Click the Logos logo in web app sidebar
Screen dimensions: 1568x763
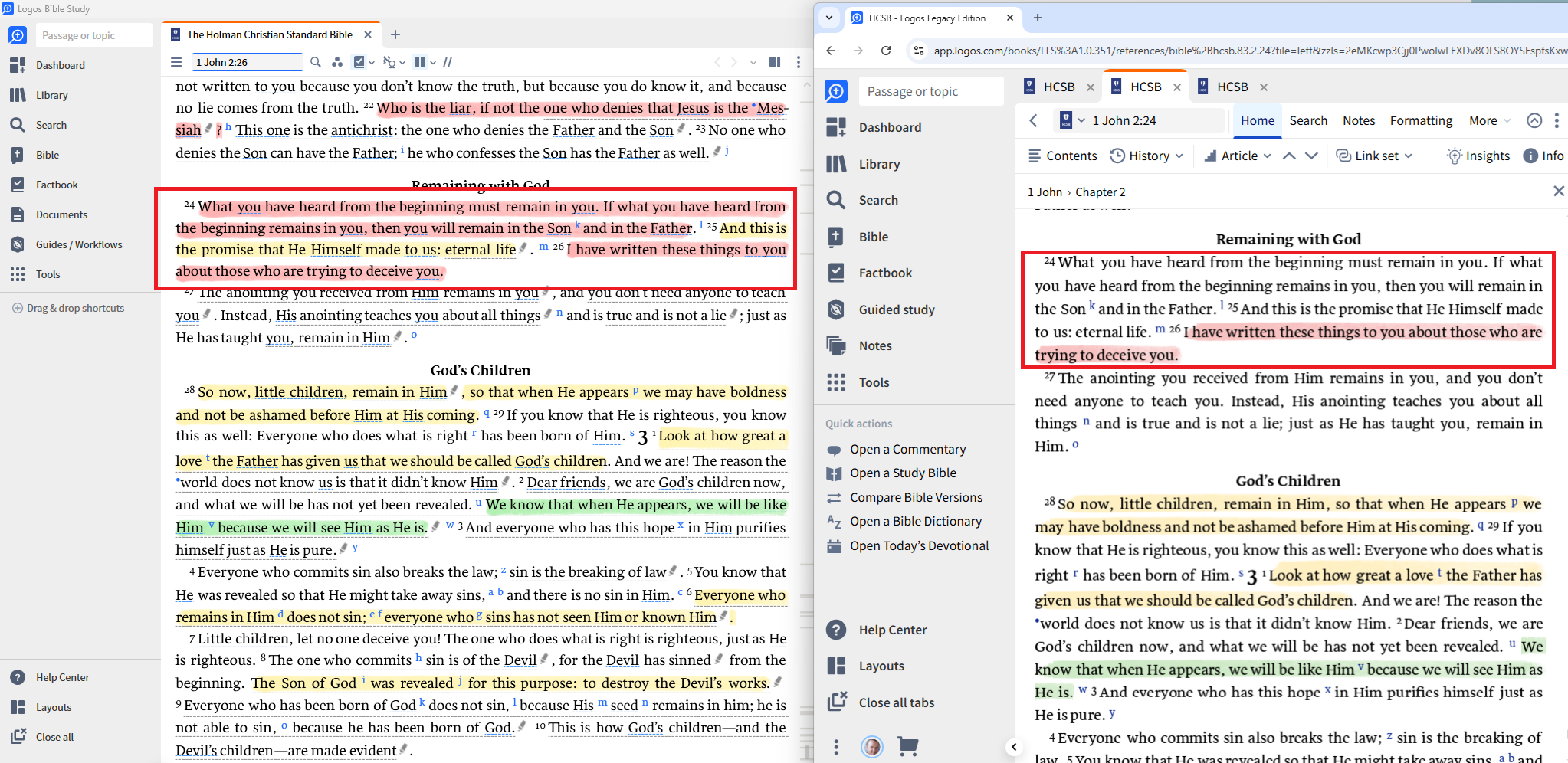click(x=836, y=91)
